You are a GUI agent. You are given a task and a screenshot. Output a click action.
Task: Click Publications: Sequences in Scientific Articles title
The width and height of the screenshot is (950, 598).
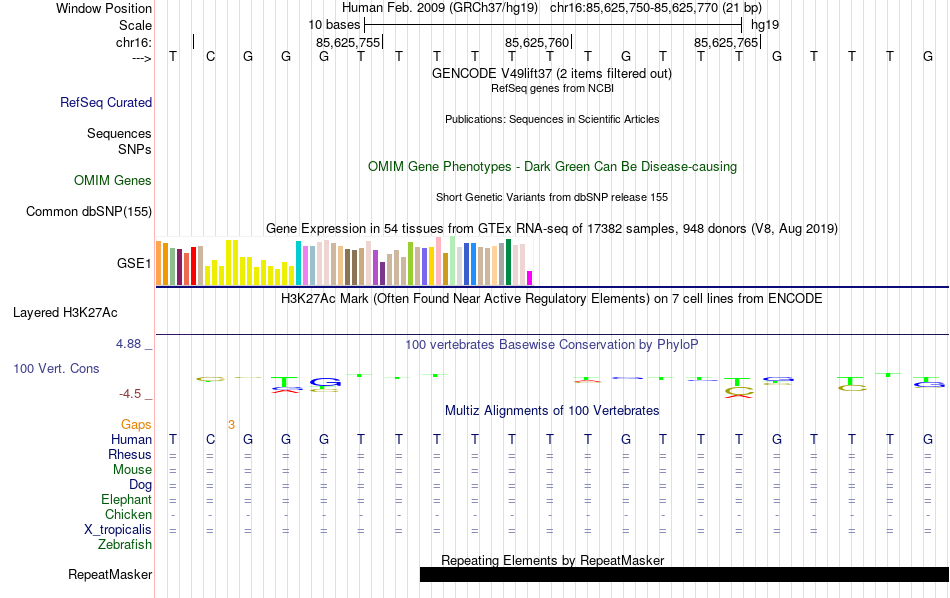552,119
